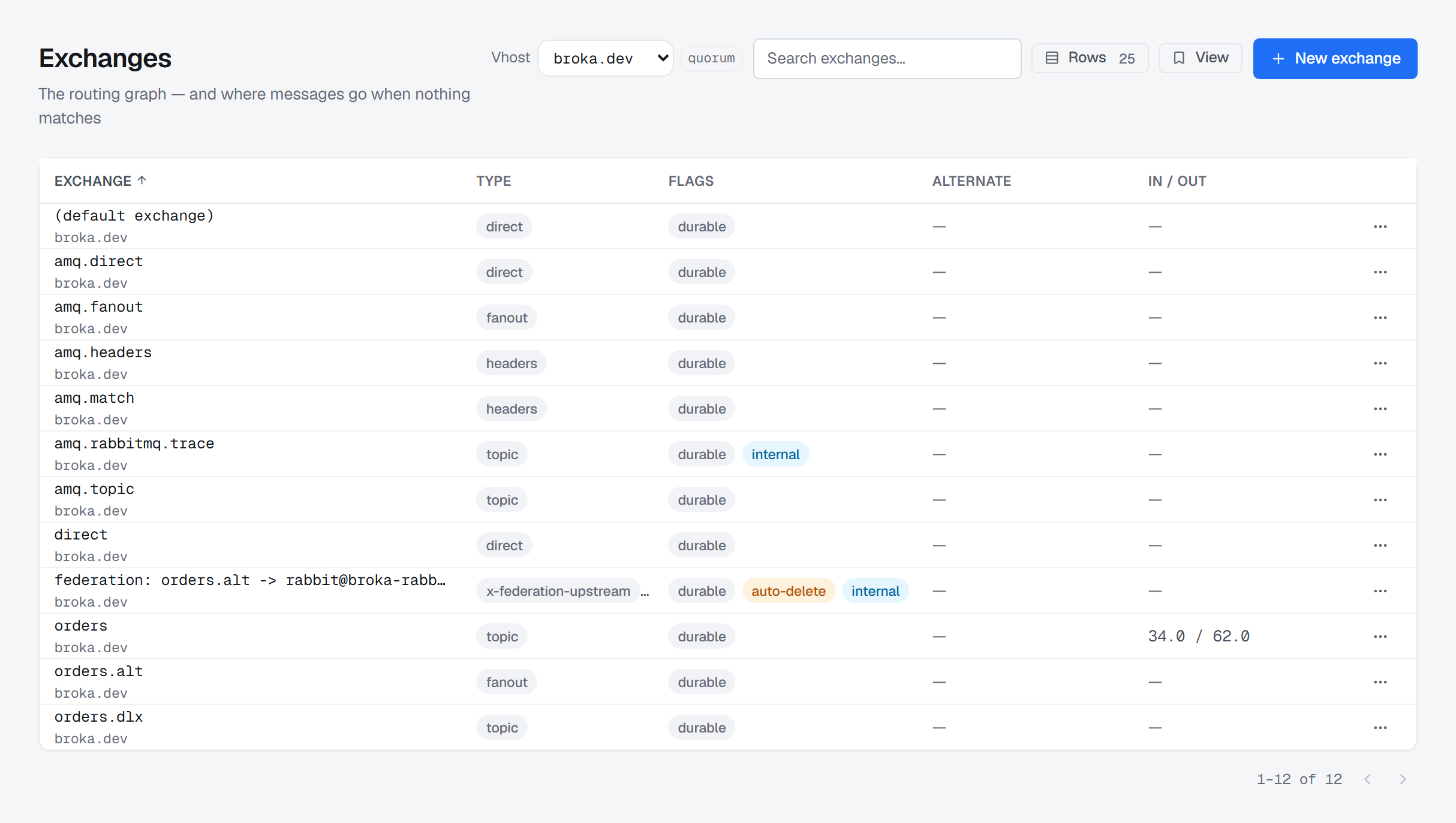Click the fanout type badge for amq.fanout
The image size is (1456, 823).
(x=507, y=318)
